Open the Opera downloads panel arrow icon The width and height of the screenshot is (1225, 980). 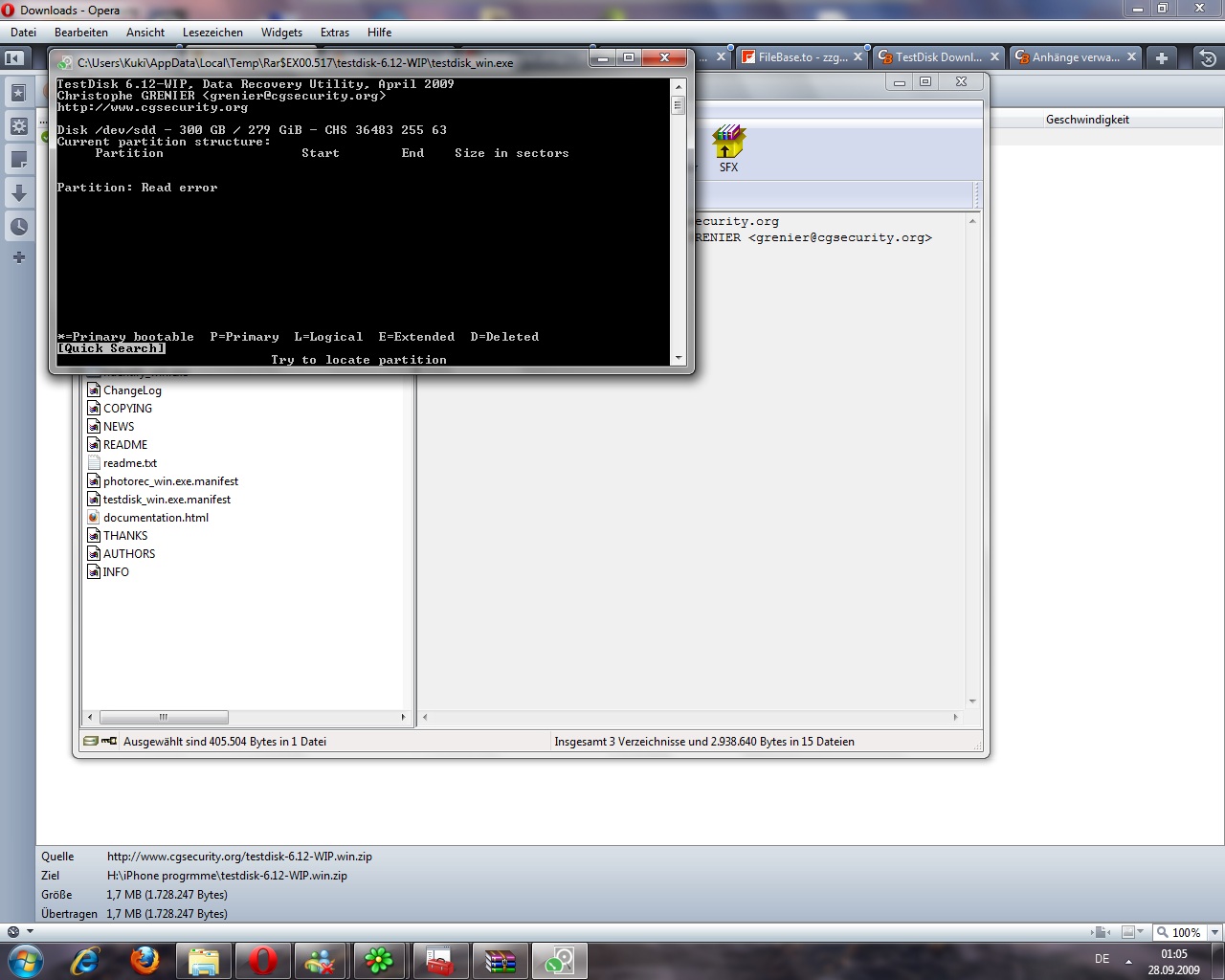pyautogui.click(x=18, y=193)
